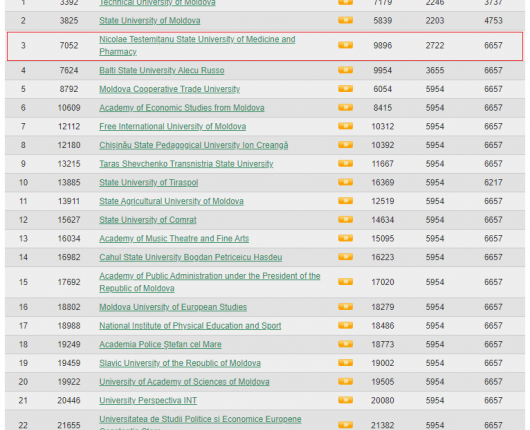Open State University of Tiraspol link
This screenshot has height=430, width=530.
(x=148, y=183)
